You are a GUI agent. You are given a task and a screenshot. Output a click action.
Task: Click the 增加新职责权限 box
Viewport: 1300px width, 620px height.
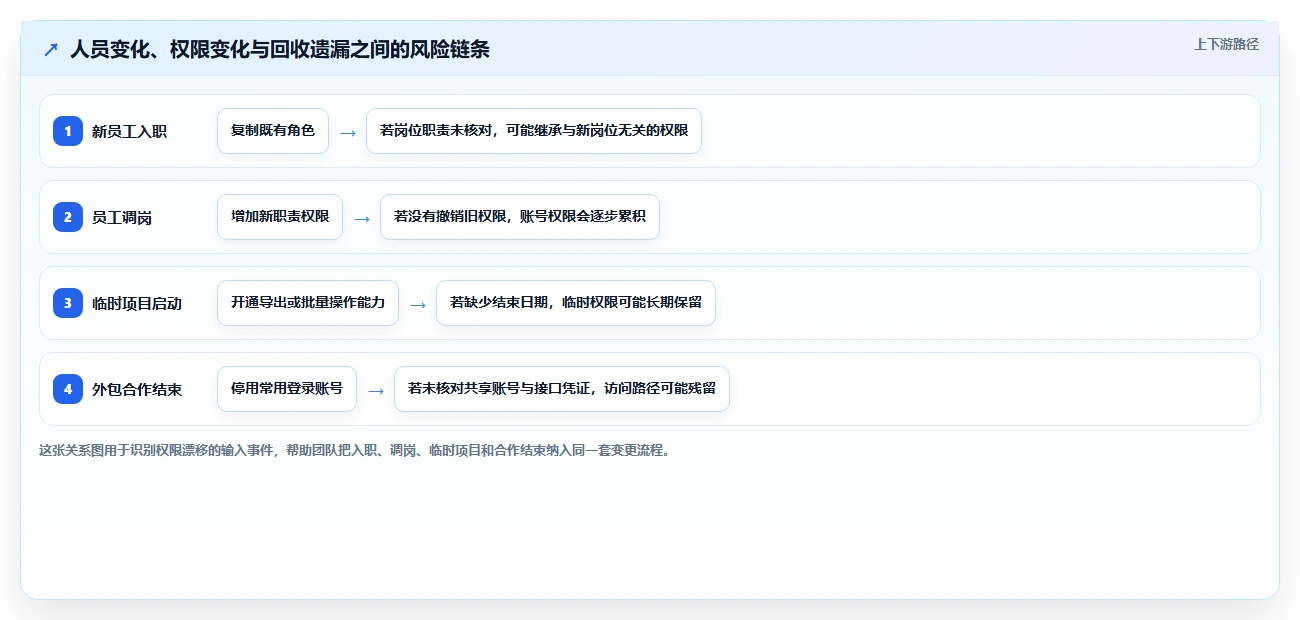pyautogui.click(x=280, y=217)
